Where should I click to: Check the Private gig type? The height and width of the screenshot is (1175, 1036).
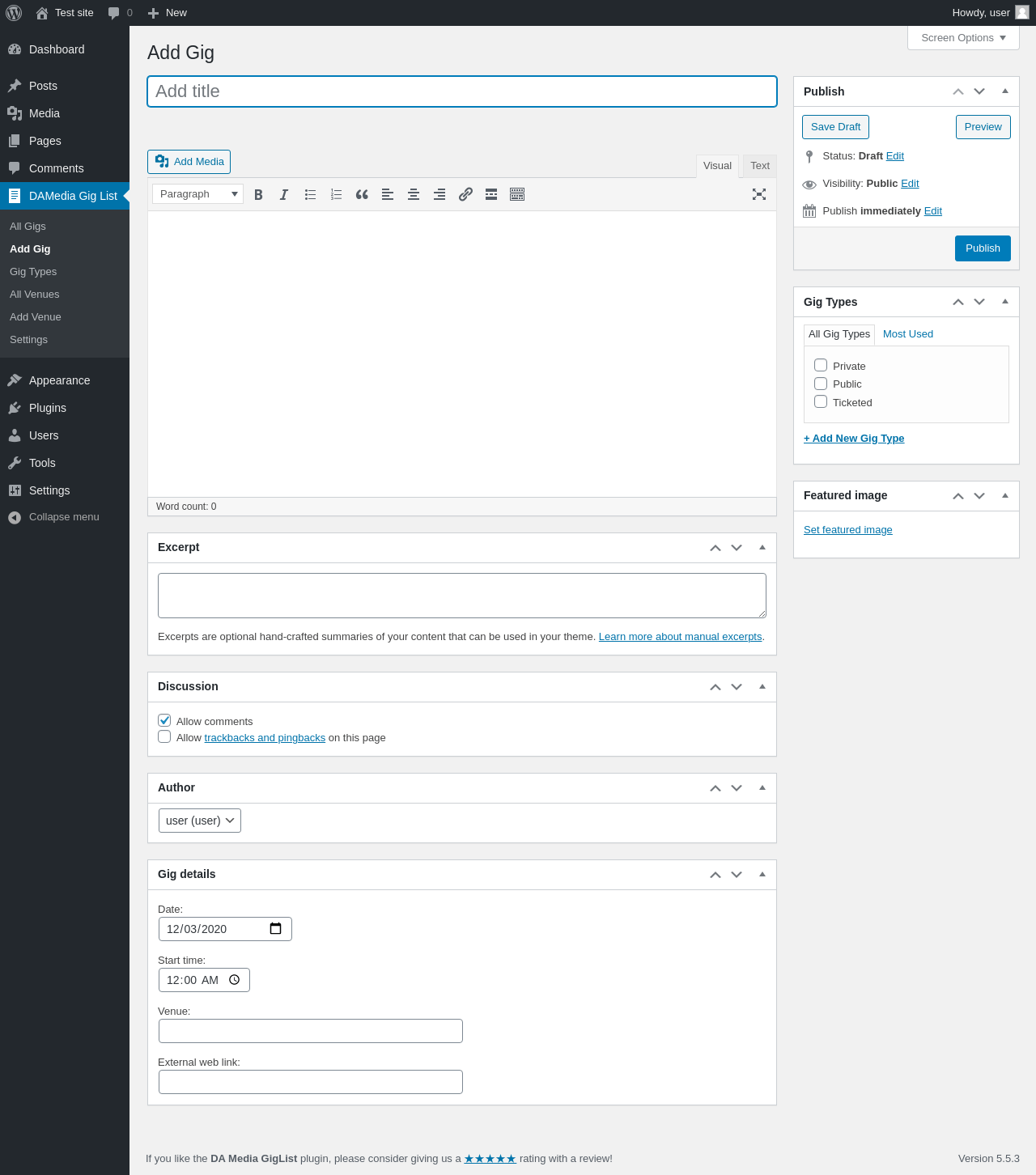[821, 365]
